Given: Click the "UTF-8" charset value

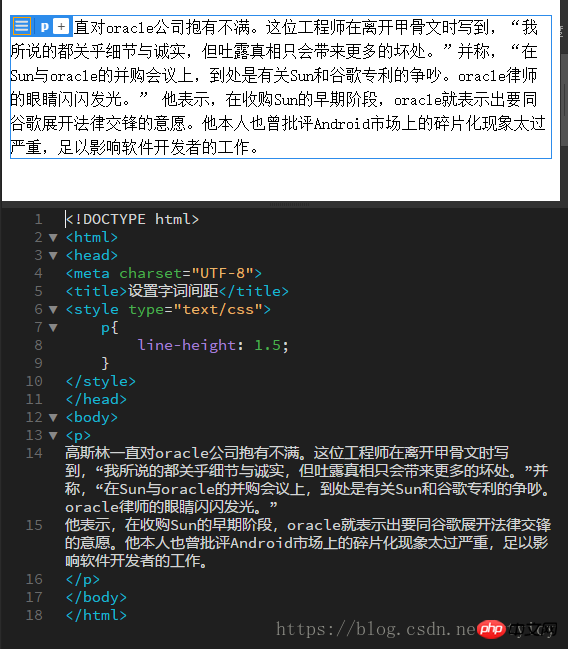Looking at the screenshot, I should tap(222, 273).
